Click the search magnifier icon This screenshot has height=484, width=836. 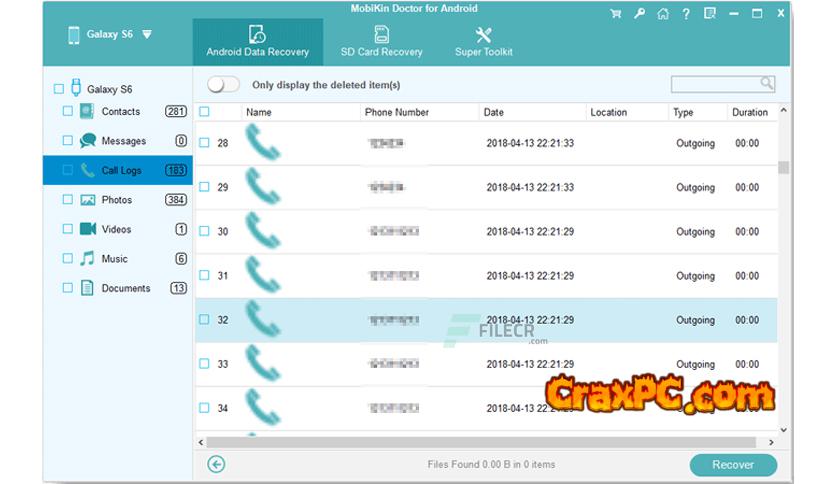[x=767, y=84]
